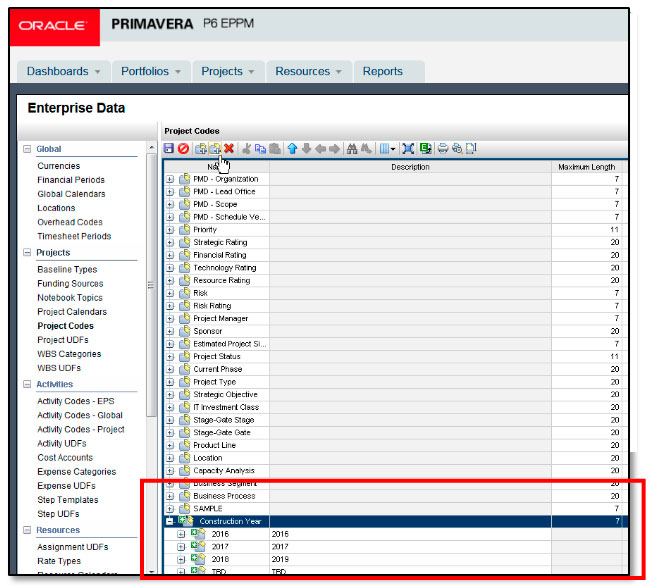Expand the Strategic Rating row
The height and width of the screenshot is (588, 652).
170,242
